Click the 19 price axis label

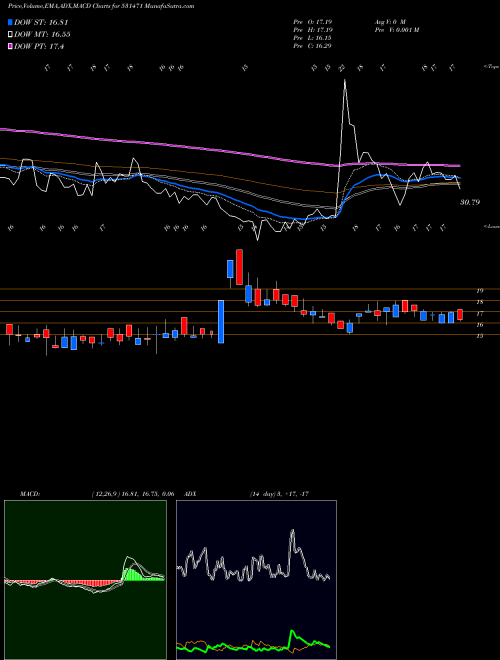[x=479, y=290]
